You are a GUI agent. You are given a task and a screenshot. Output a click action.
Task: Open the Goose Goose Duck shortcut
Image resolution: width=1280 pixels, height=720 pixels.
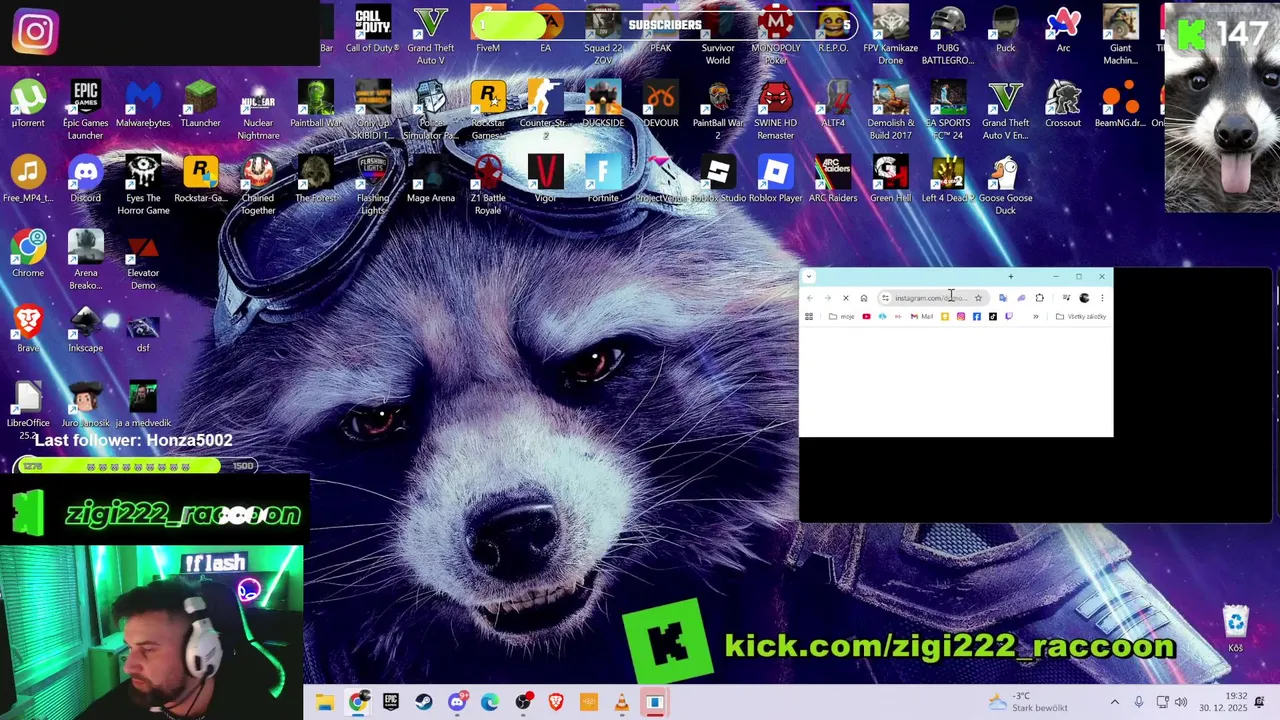1005,185
